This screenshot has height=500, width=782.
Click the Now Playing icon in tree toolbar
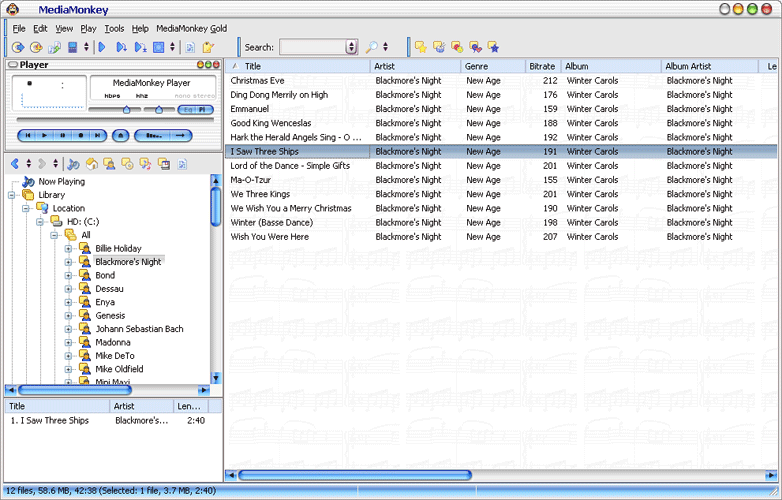pyautogui.click(x=74, y=164)
